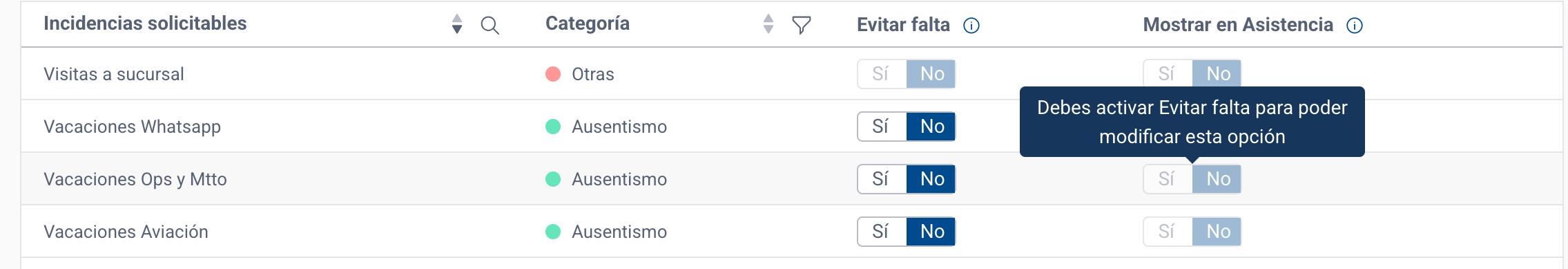The width and height of the screenshot is (1568, 269).
Task: Click the Categoría column header label
Action: point(588,24)
